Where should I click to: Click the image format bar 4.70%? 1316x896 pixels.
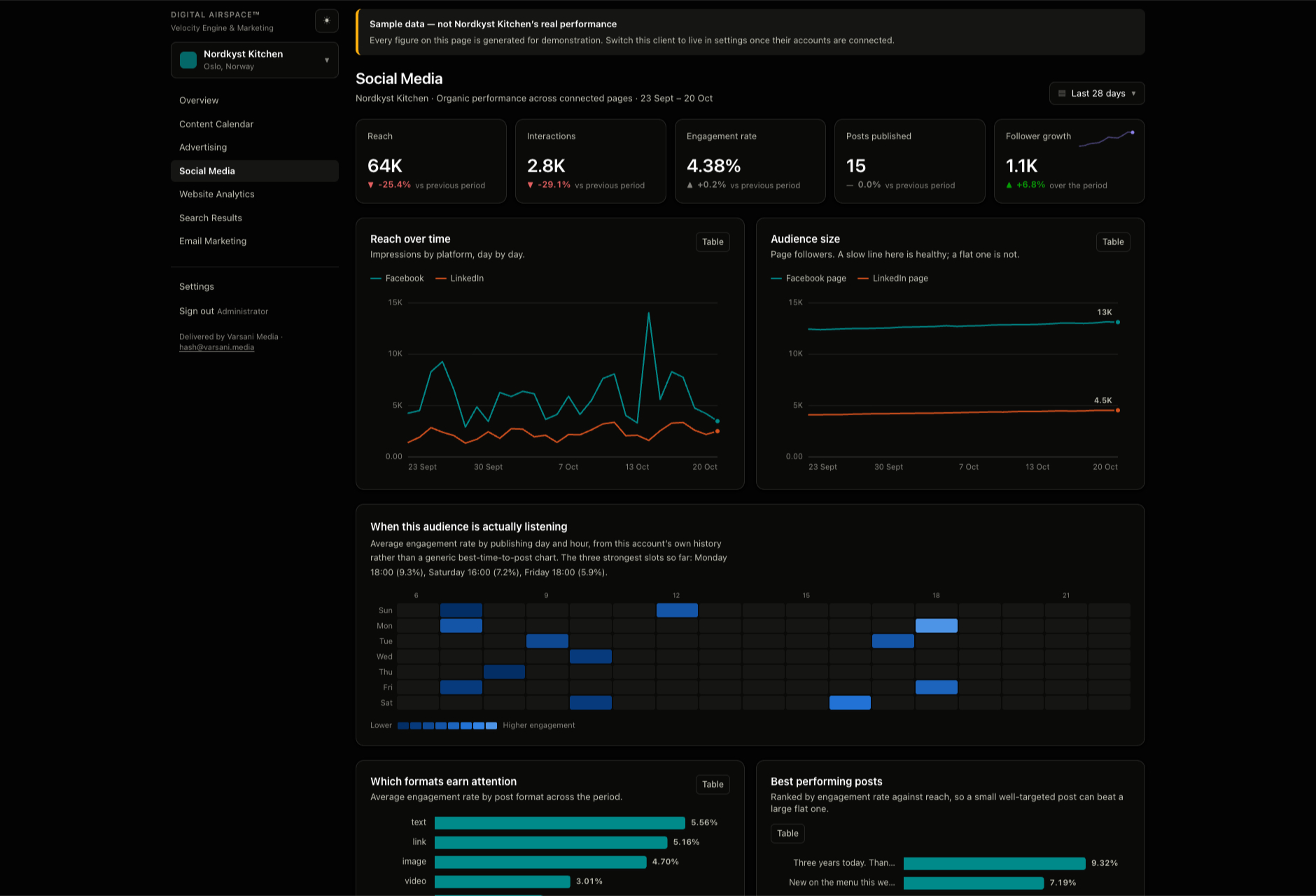540,862
